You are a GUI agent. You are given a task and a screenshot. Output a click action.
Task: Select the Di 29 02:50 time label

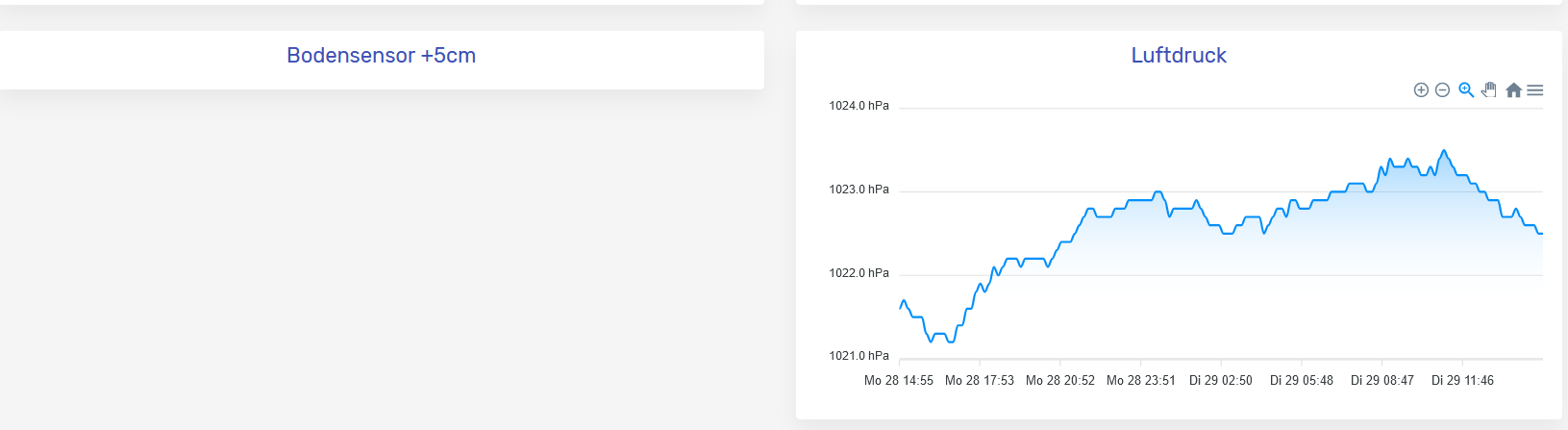pyautogui.click(x=1221, y=381)
